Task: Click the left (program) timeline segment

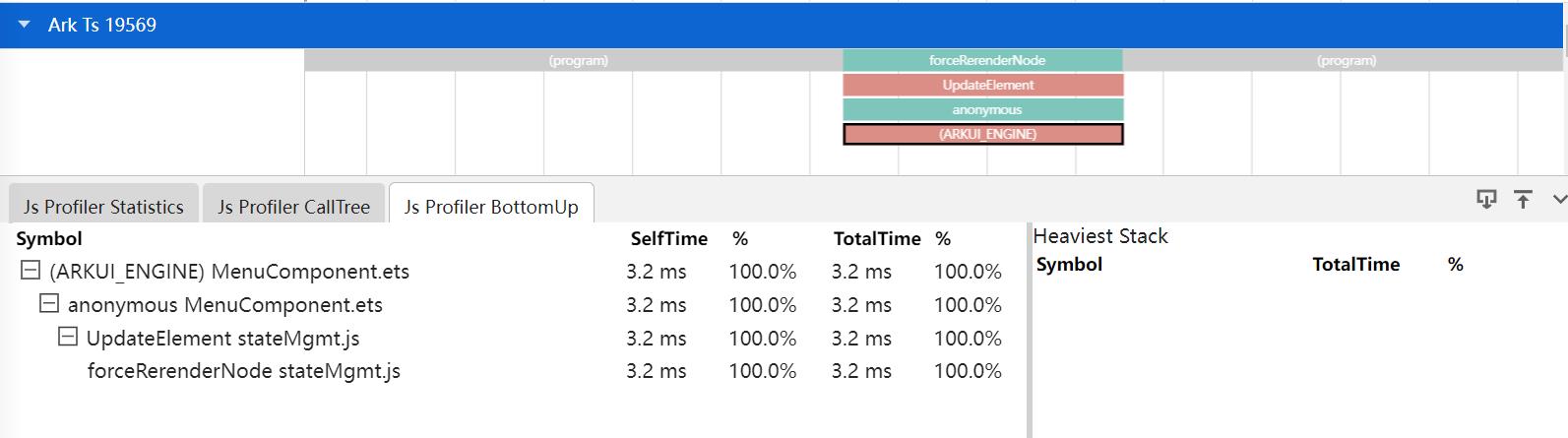Action: [578, 60]
